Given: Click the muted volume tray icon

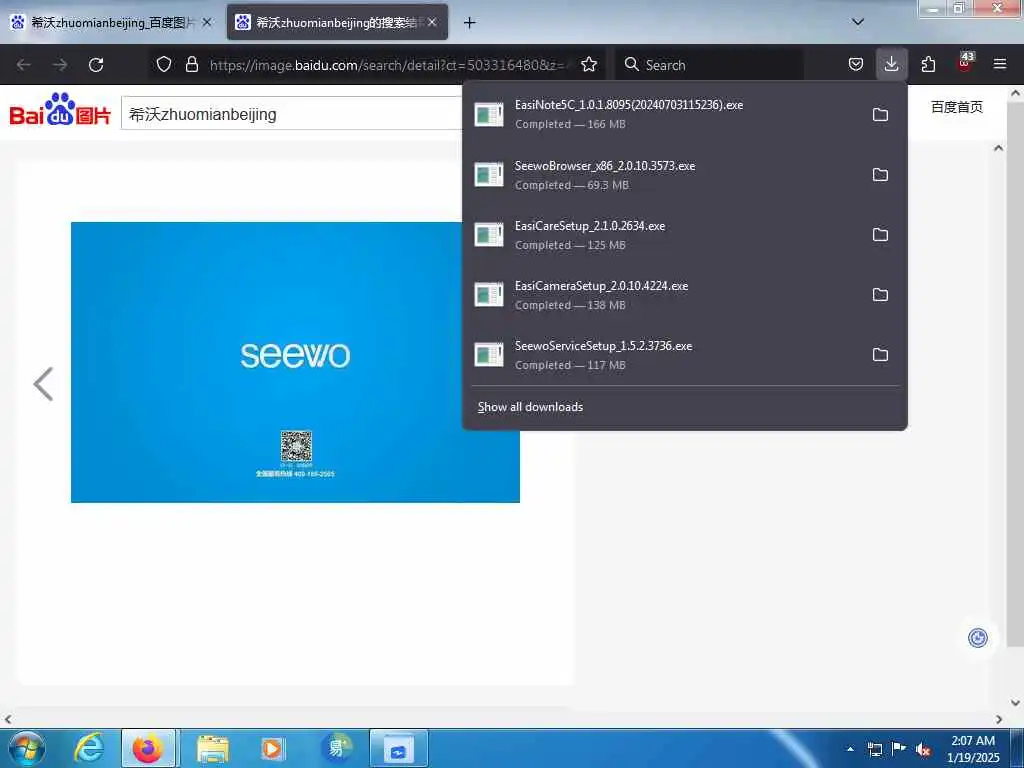Looking at the screenshot, I should click(923, 749).
